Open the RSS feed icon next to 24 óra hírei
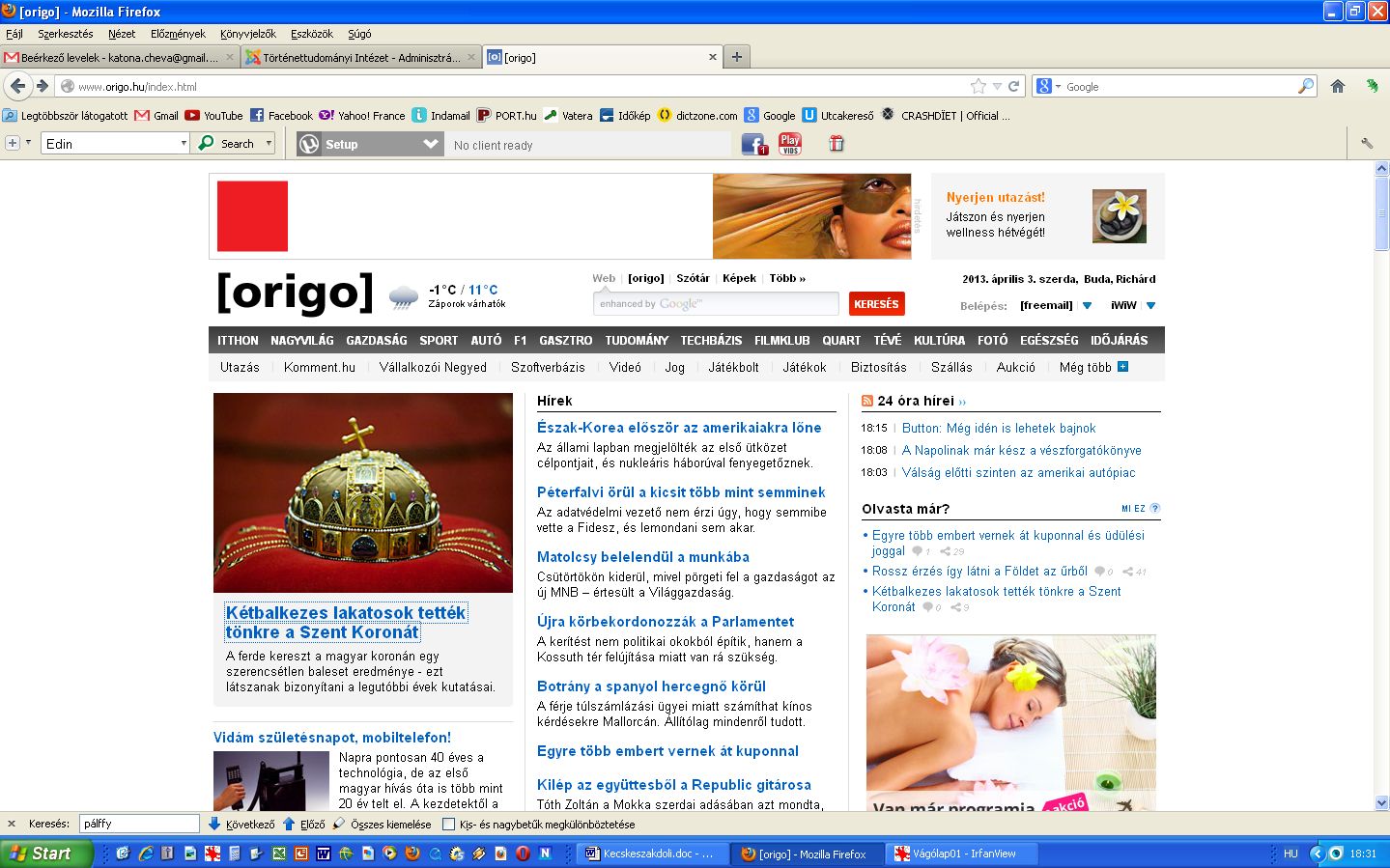The width and height of the screenshot is (1390, 868). coord(867,401)
